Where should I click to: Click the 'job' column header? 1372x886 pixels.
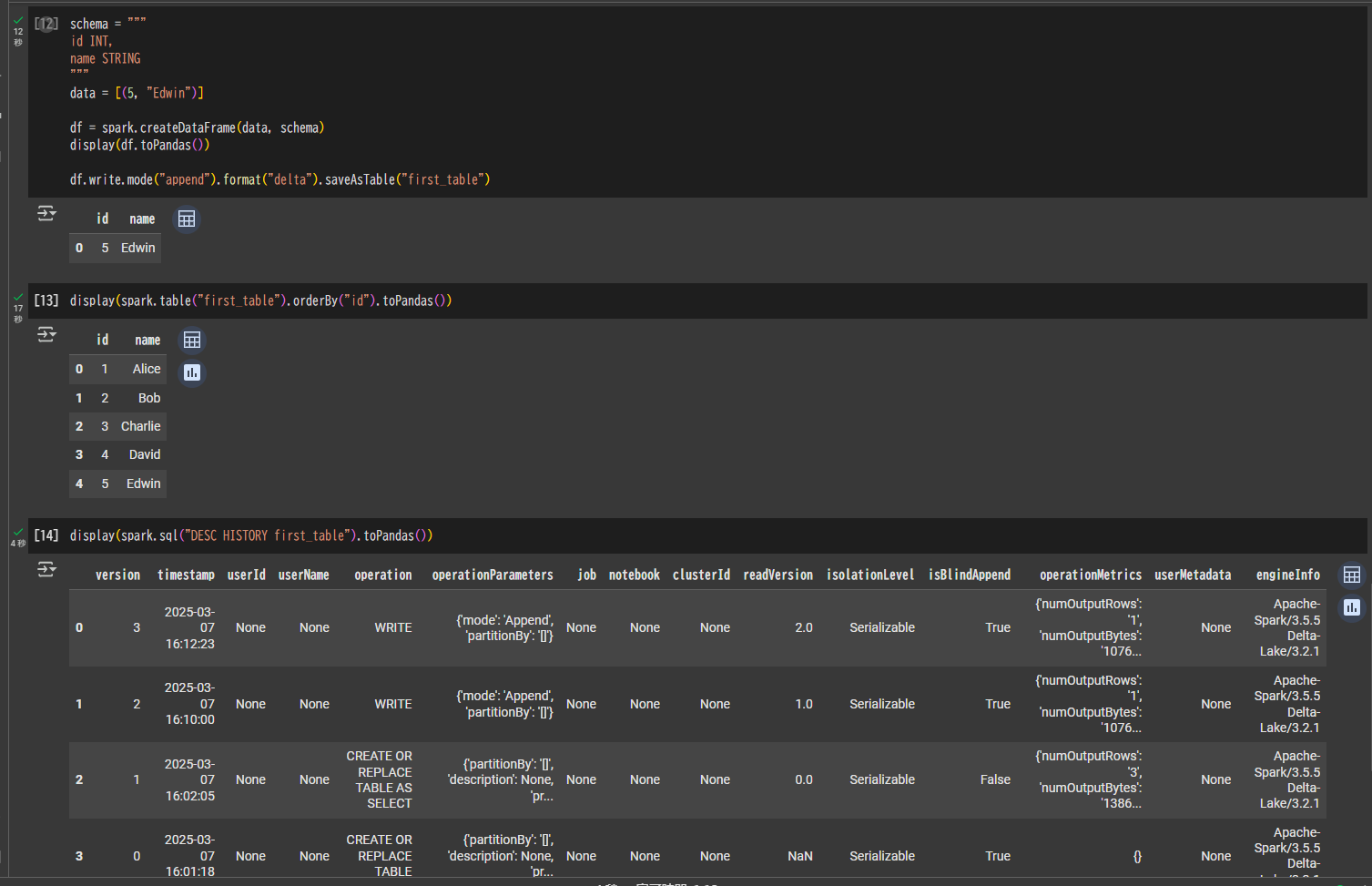pos(587,575)
